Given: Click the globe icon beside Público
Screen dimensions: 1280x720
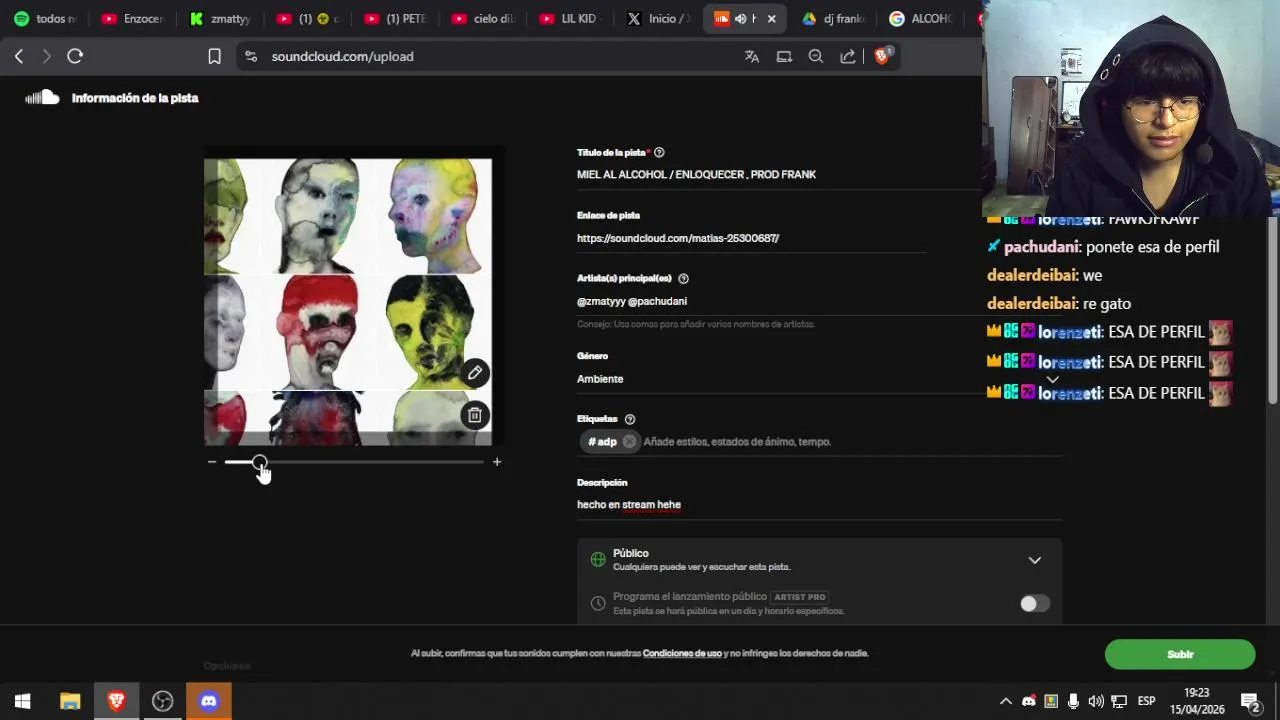Looking at the screenshot, I should pos(598,560).
